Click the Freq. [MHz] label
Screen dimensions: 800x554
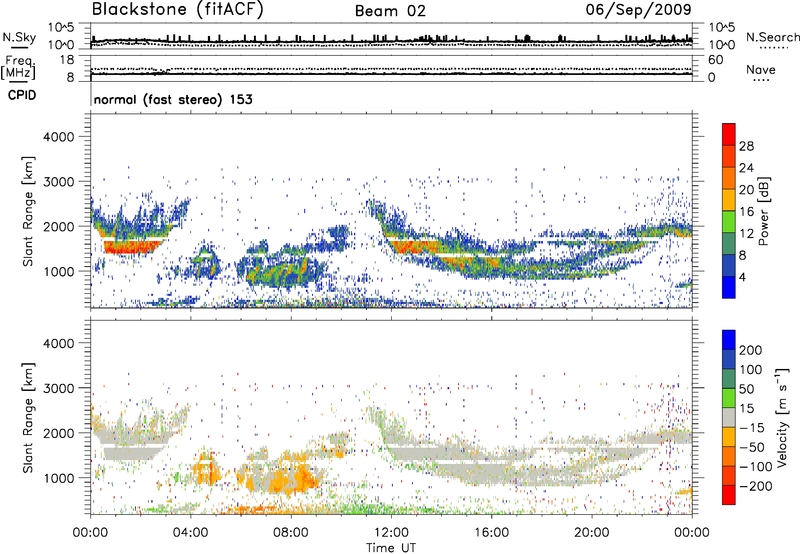[18, 67]
